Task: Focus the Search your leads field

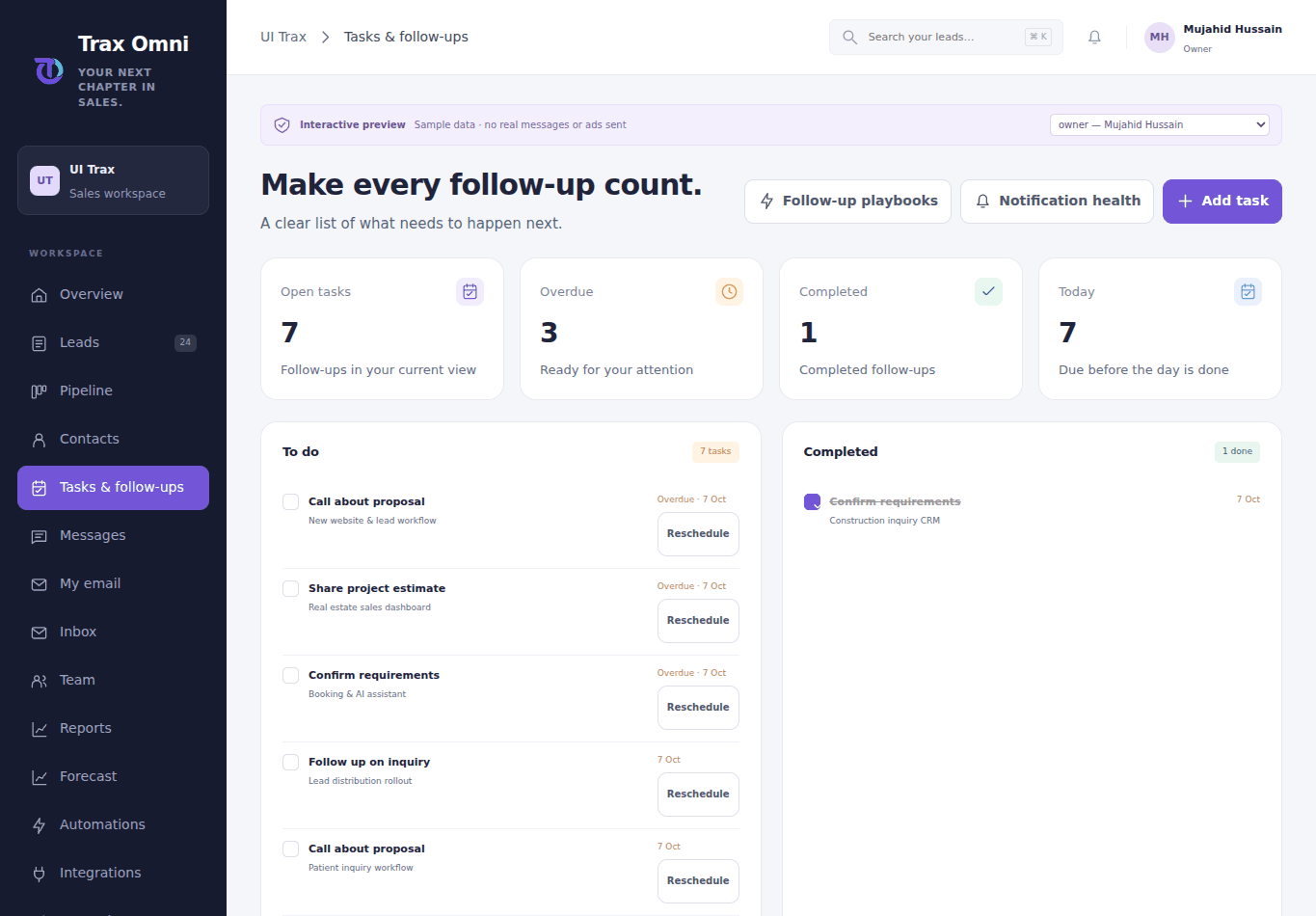Action: 946,38
